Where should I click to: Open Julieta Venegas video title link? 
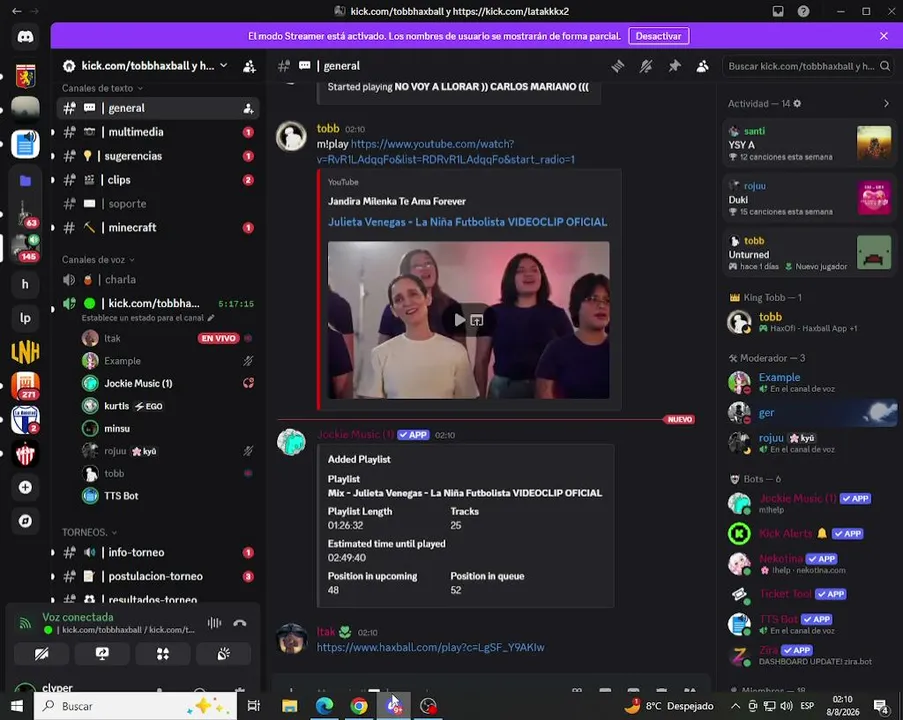(x=467, y=222)
